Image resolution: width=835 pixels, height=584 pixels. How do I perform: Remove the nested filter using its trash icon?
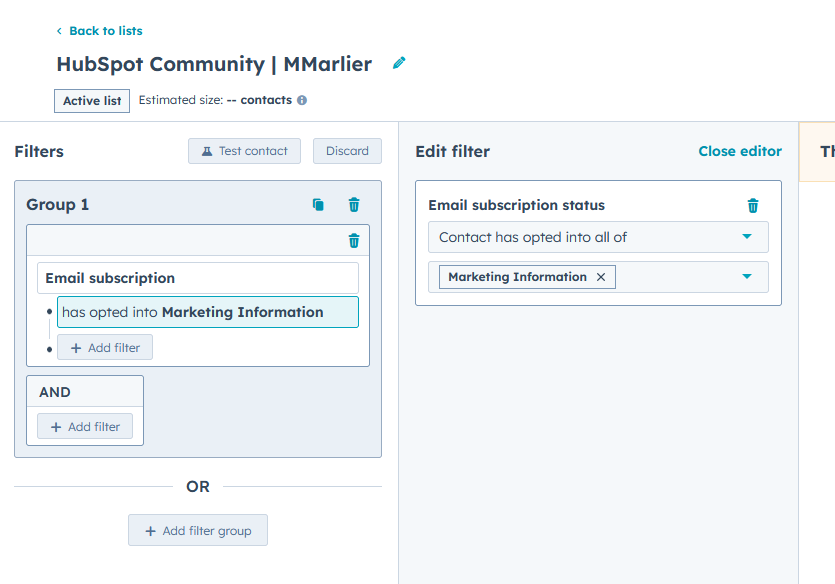[353, 240]
